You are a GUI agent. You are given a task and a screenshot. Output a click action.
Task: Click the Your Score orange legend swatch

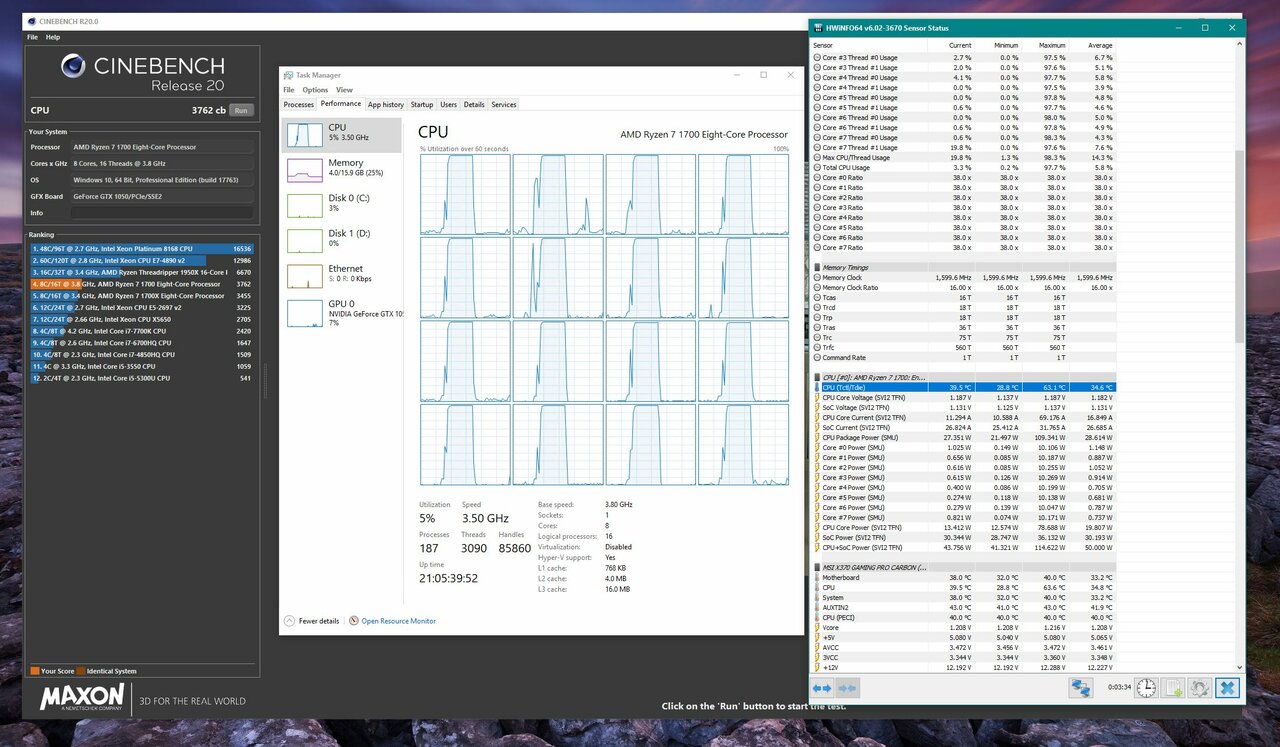35,671
